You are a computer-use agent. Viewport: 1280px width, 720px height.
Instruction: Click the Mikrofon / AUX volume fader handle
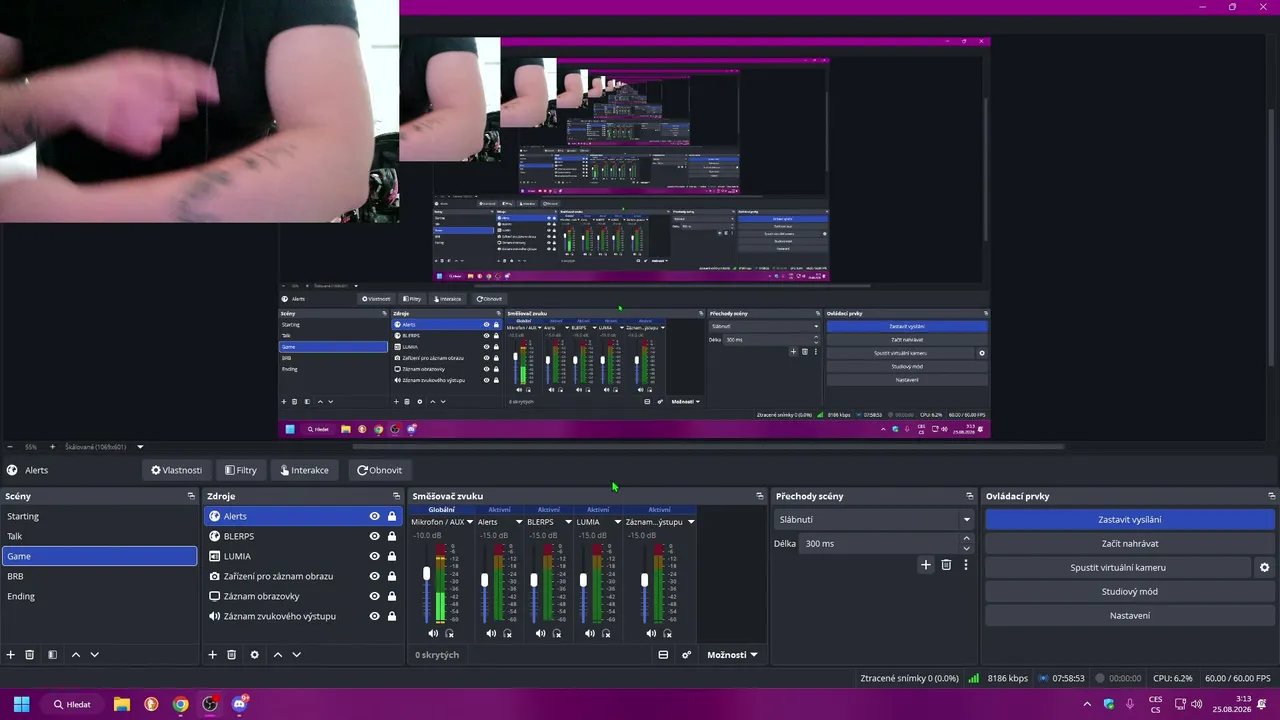click(427, 574)
